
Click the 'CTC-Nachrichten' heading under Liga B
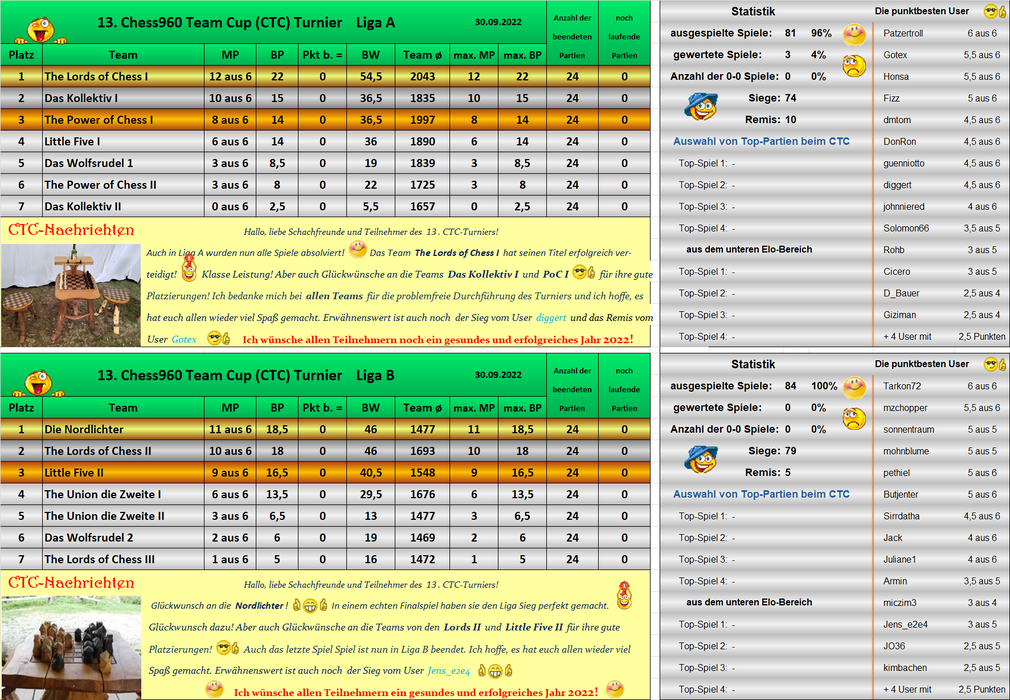click(71, 583)
